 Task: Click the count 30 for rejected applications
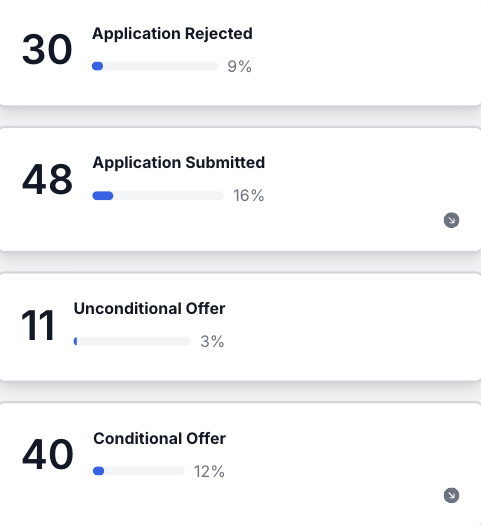pyautogui.click(x=47, y=50)
